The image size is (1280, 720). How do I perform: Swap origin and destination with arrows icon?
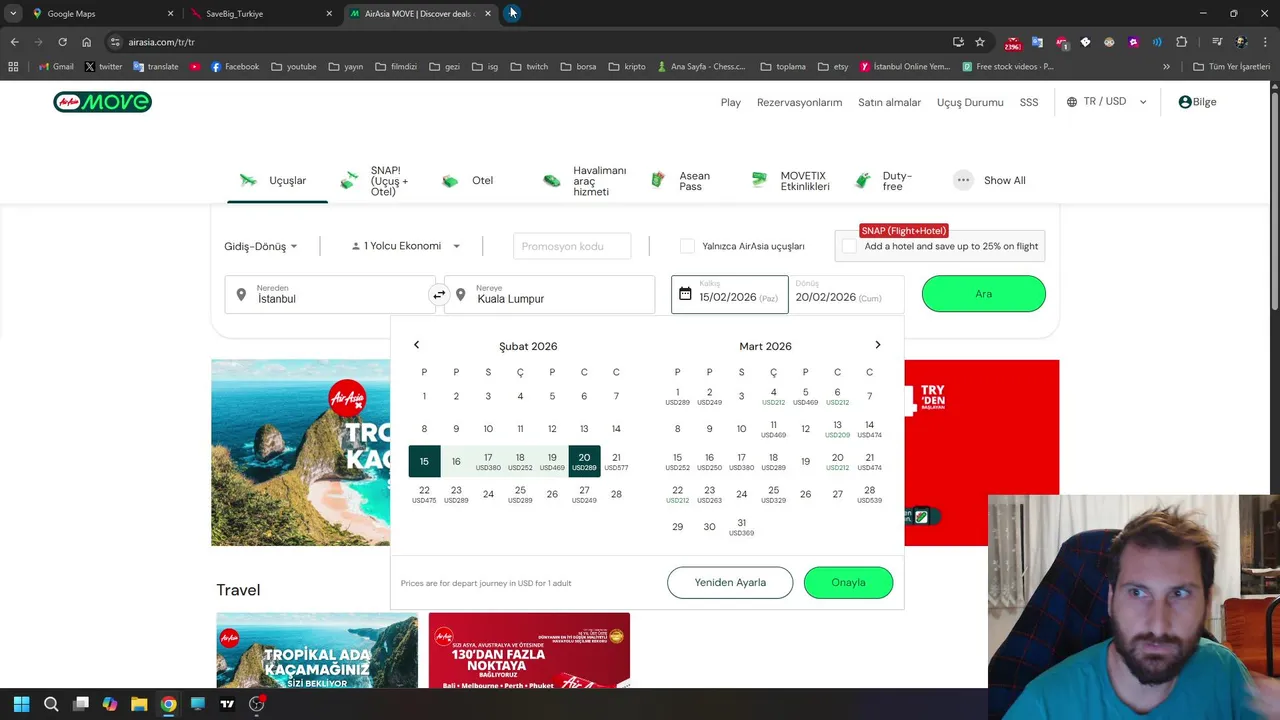tap(439, 294)
